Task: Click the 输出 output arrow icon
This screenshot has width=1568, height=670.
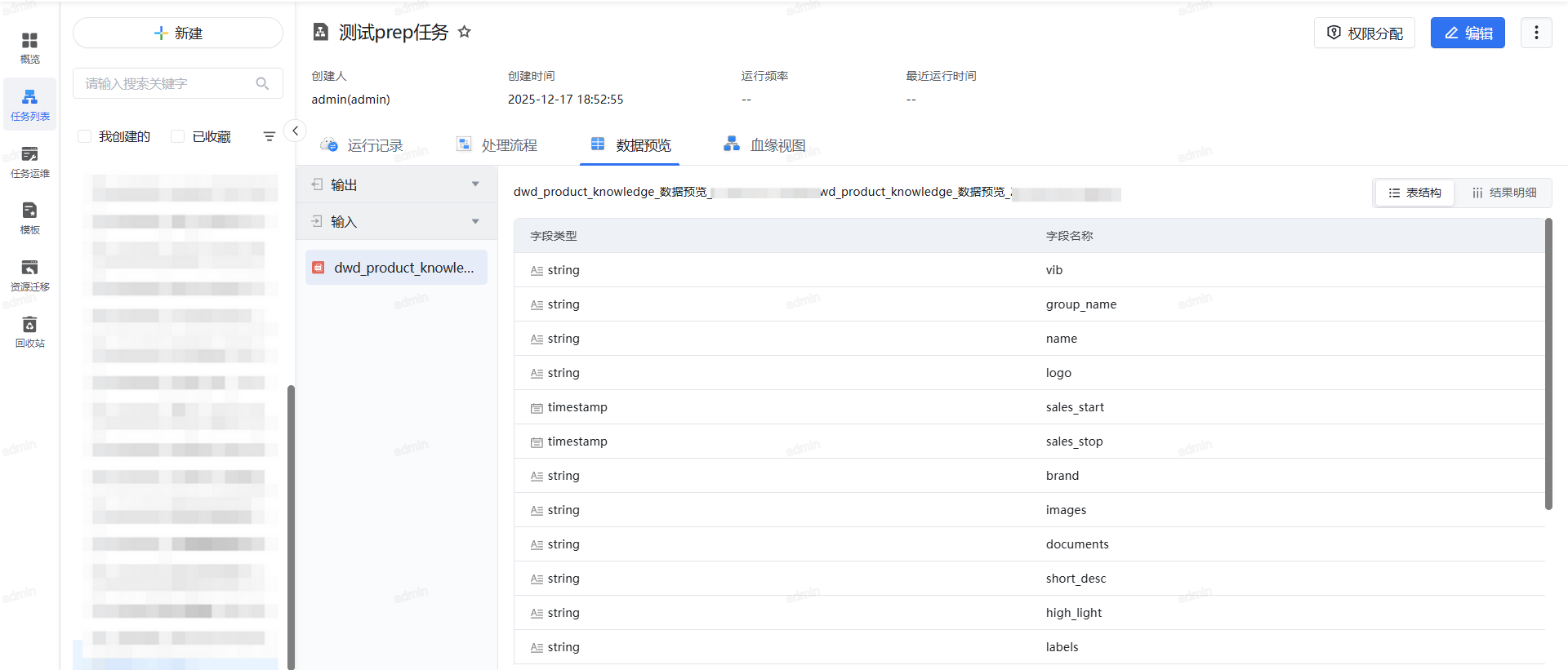Action: point(317,184)
